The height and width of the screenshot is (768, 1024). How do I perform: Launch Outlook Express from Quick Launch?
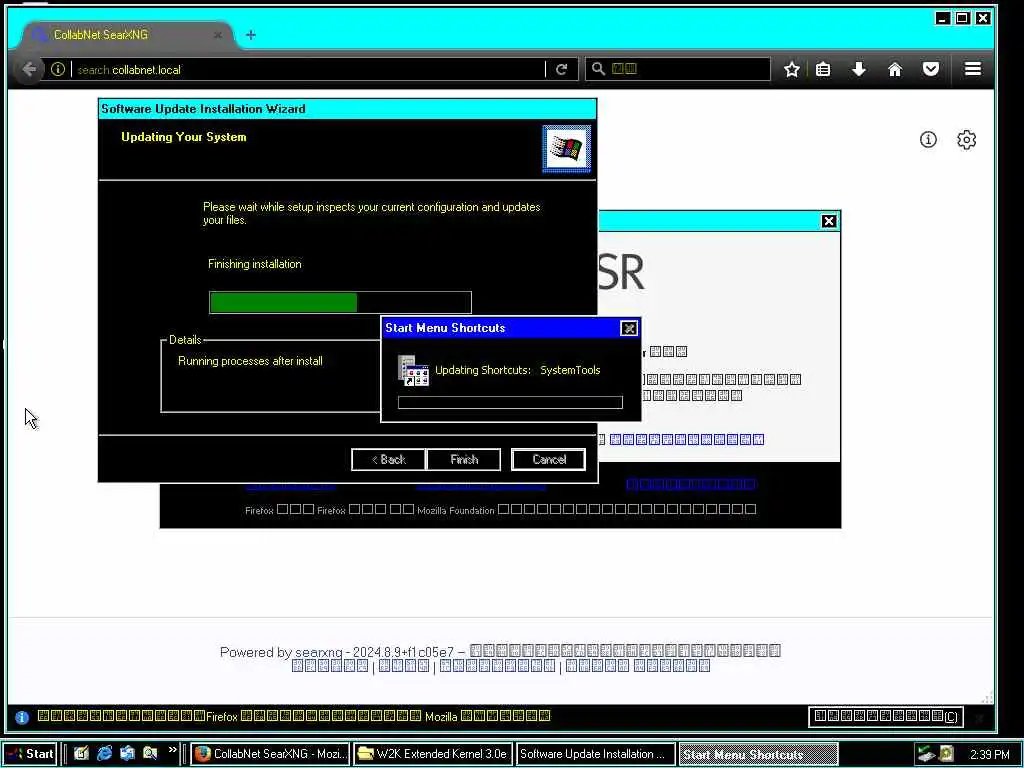127,753
